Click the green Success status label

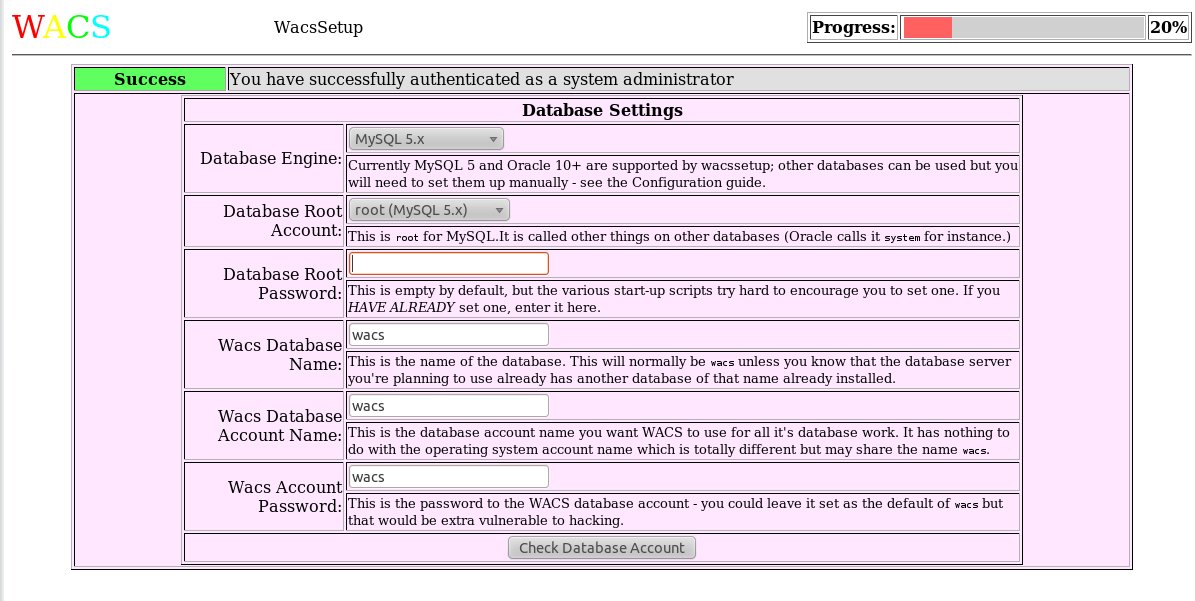click(150, 79)
